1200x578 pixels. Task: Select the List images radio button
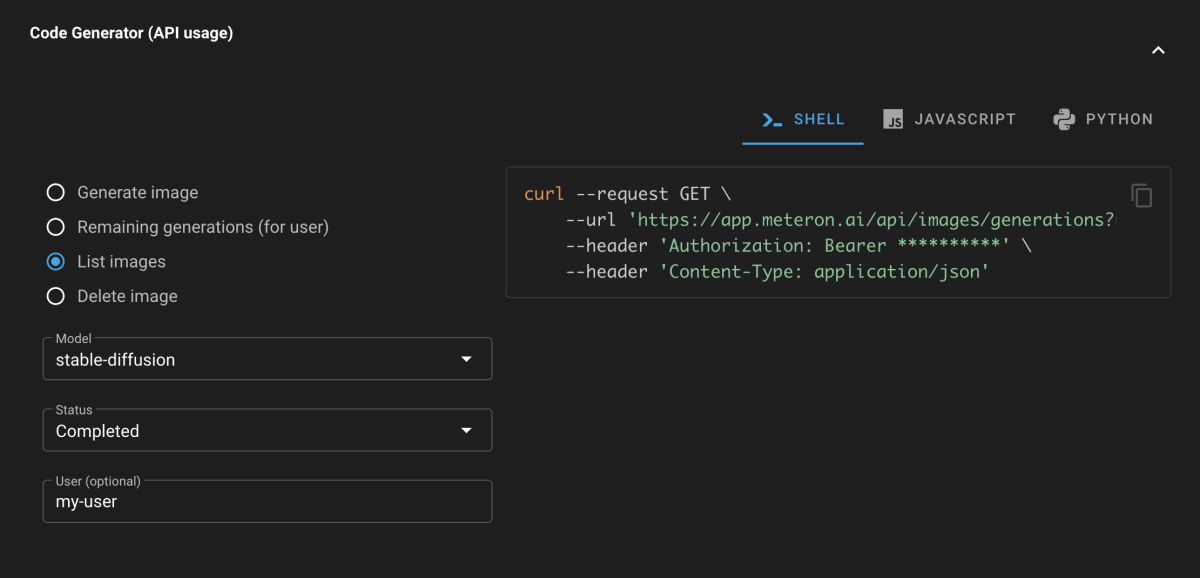point(56,262)
